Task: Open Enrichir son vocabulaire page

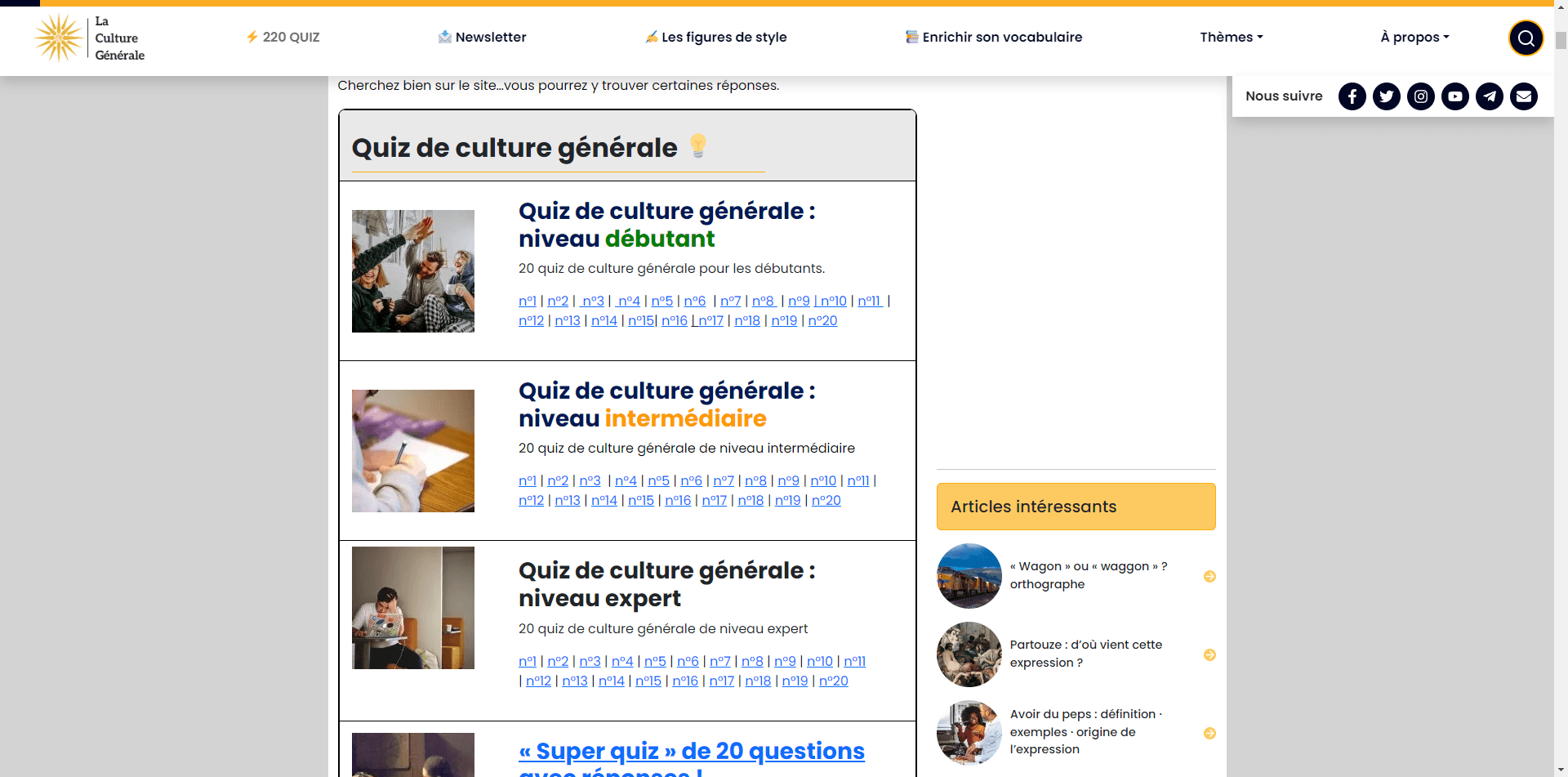Action: [994, 38]
